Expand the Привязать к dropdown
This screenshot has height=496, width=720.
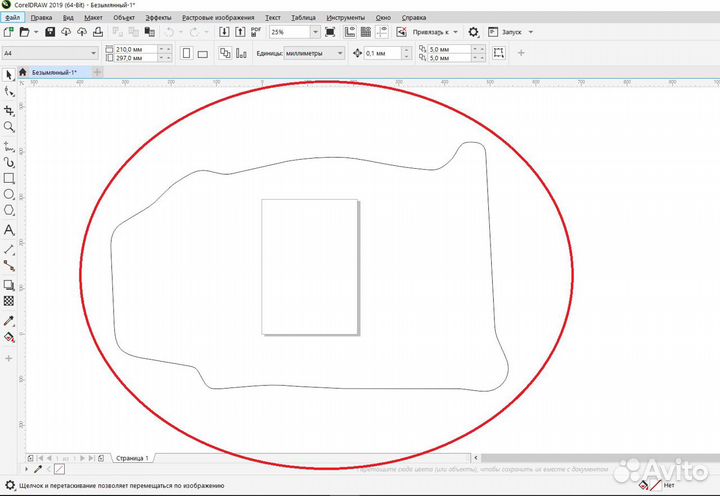[456, 32]
